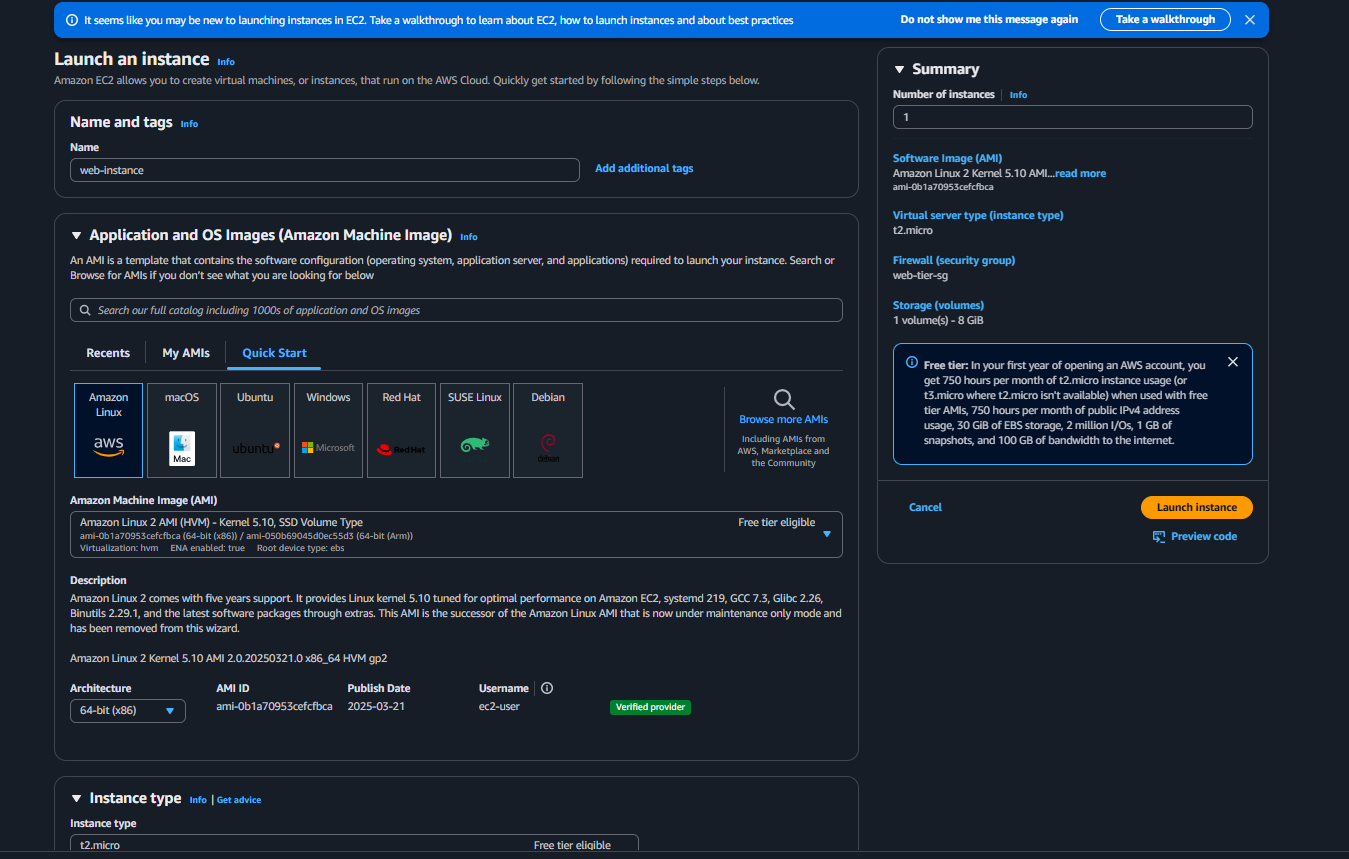Click Firewall (security group) summary link
This screenshot has height=859, width=1349.
(954, 260)
